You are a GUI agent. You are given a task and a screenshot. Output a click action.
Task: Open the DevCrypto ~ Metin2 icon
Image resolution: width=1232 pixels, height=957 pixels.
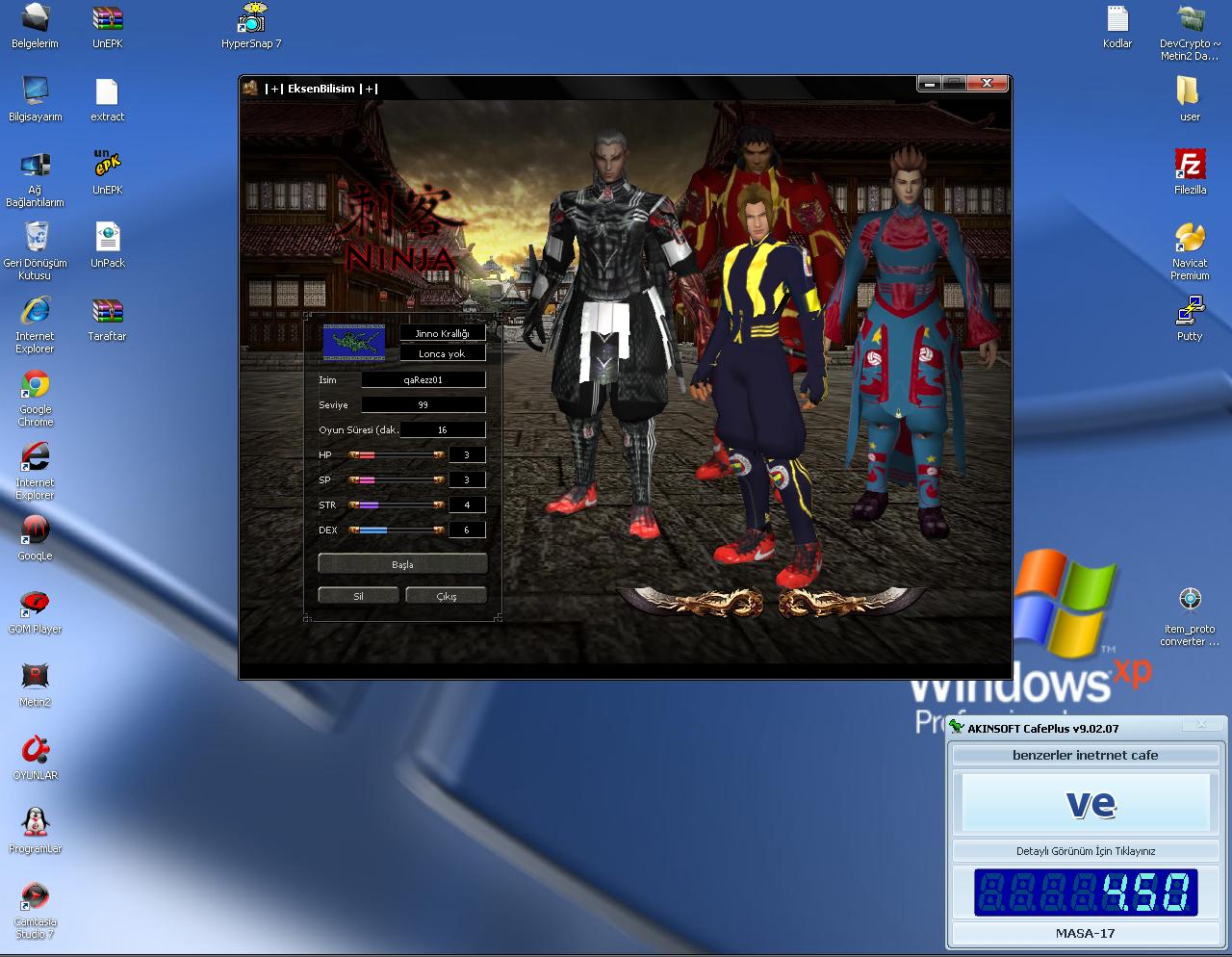(1190, 33)
